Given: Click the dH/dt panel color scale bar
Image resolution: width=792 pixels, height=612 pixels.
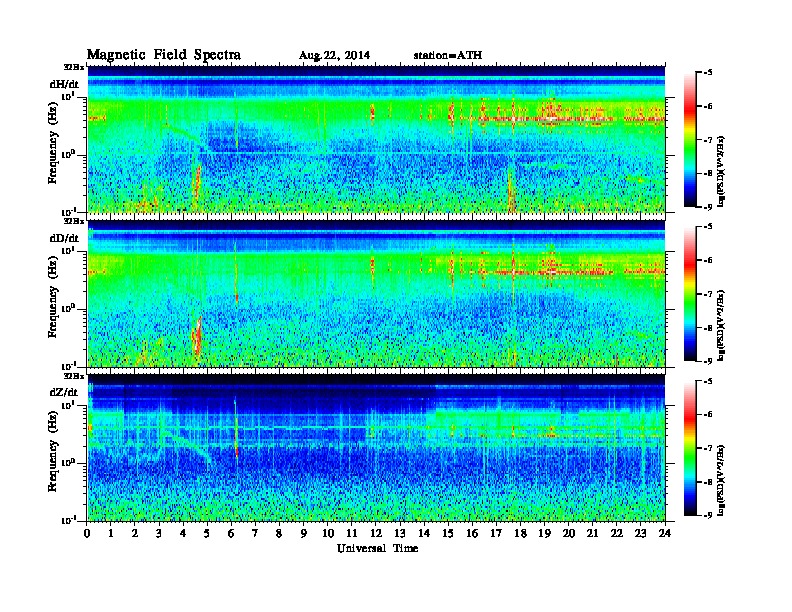Looking at the screenshot, I should 689,139.
